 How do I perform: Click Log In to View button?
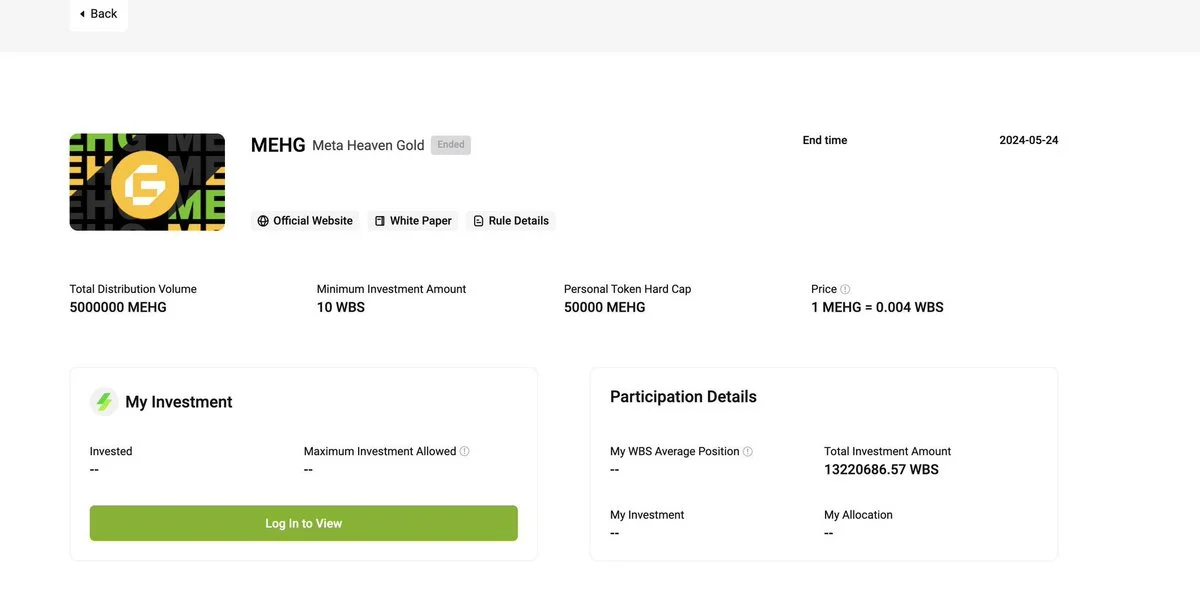(x=304, y=523)
